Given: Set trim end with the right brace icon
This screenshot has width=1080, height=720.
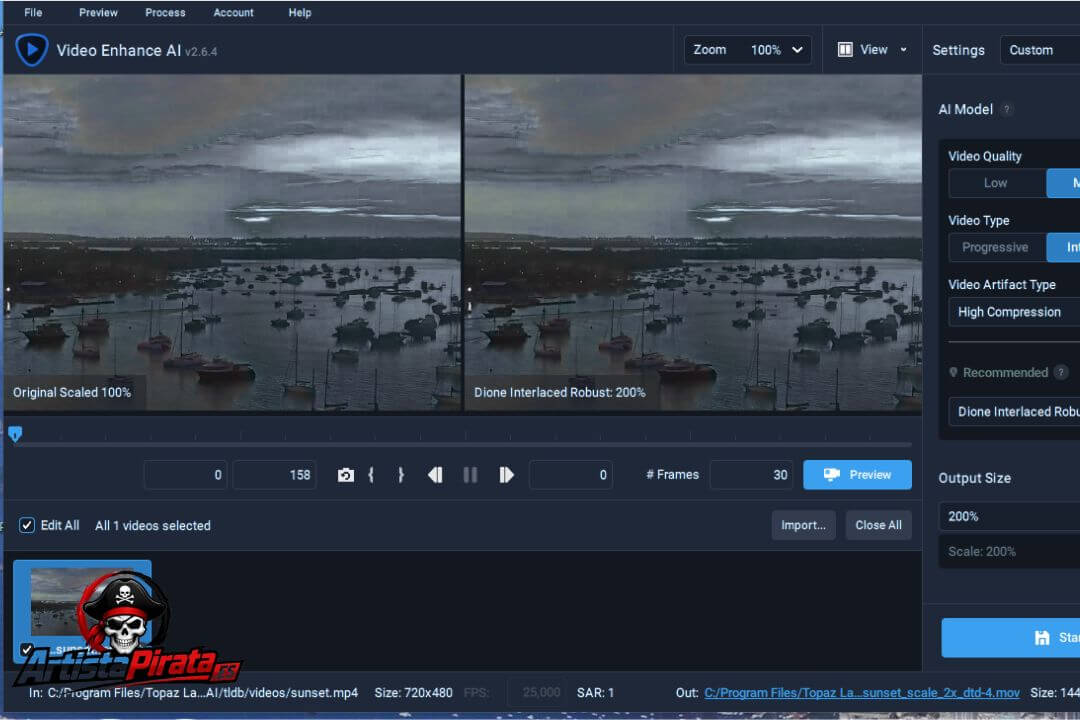Looking at the screenshot, I should tap(400, 475).
